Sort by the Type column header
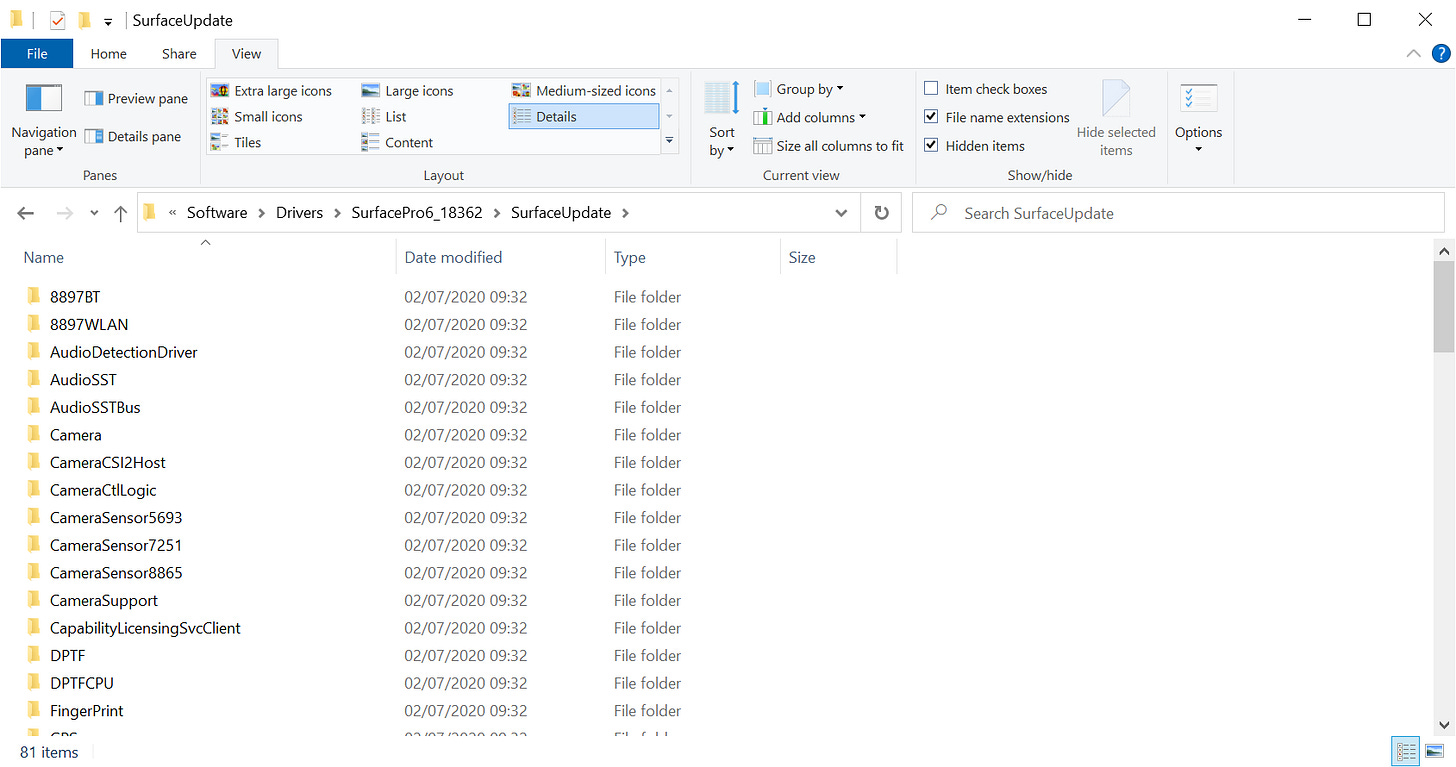 tap(692, 257)
